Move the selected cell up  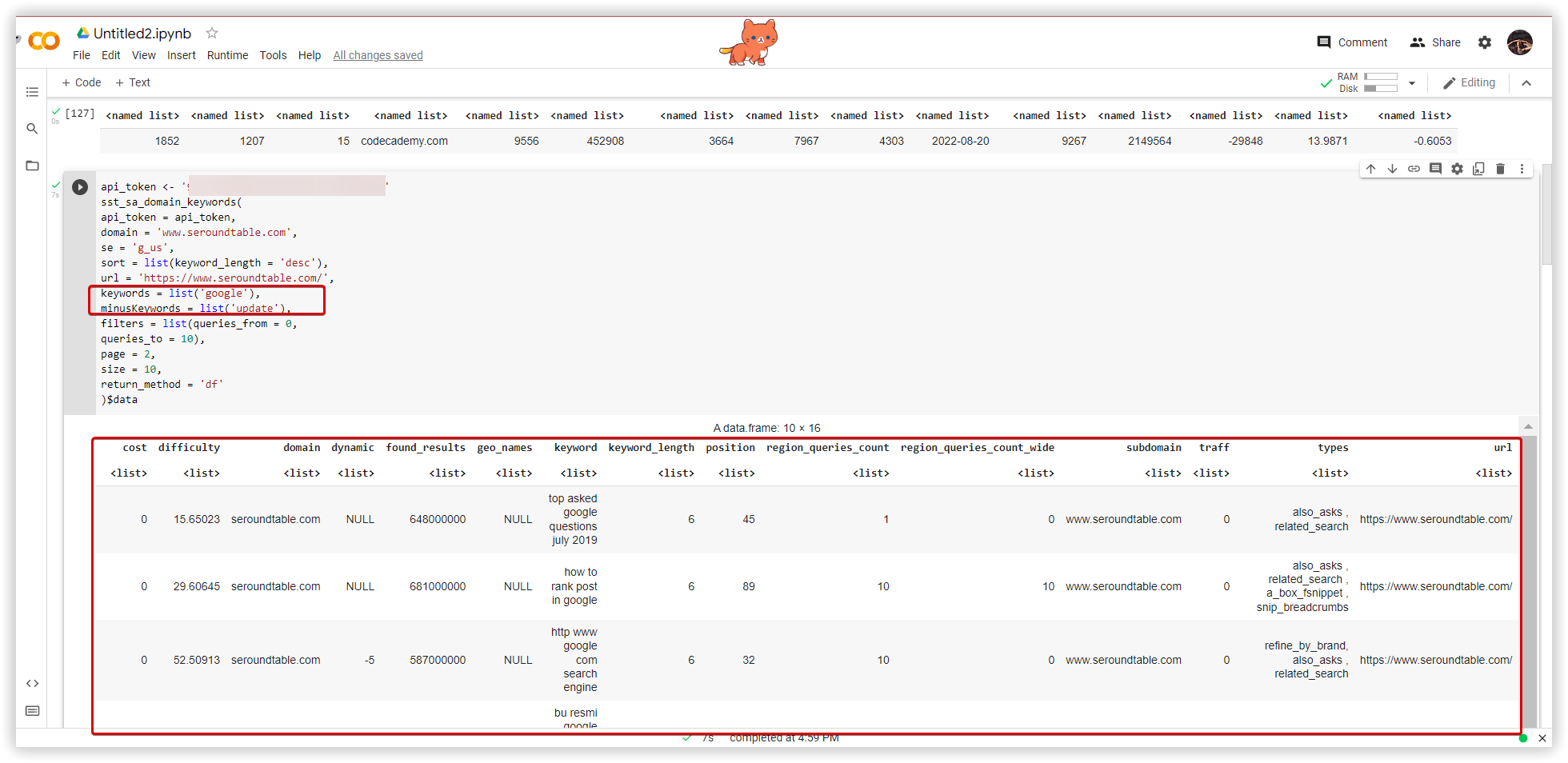(x=1371, y=169)
